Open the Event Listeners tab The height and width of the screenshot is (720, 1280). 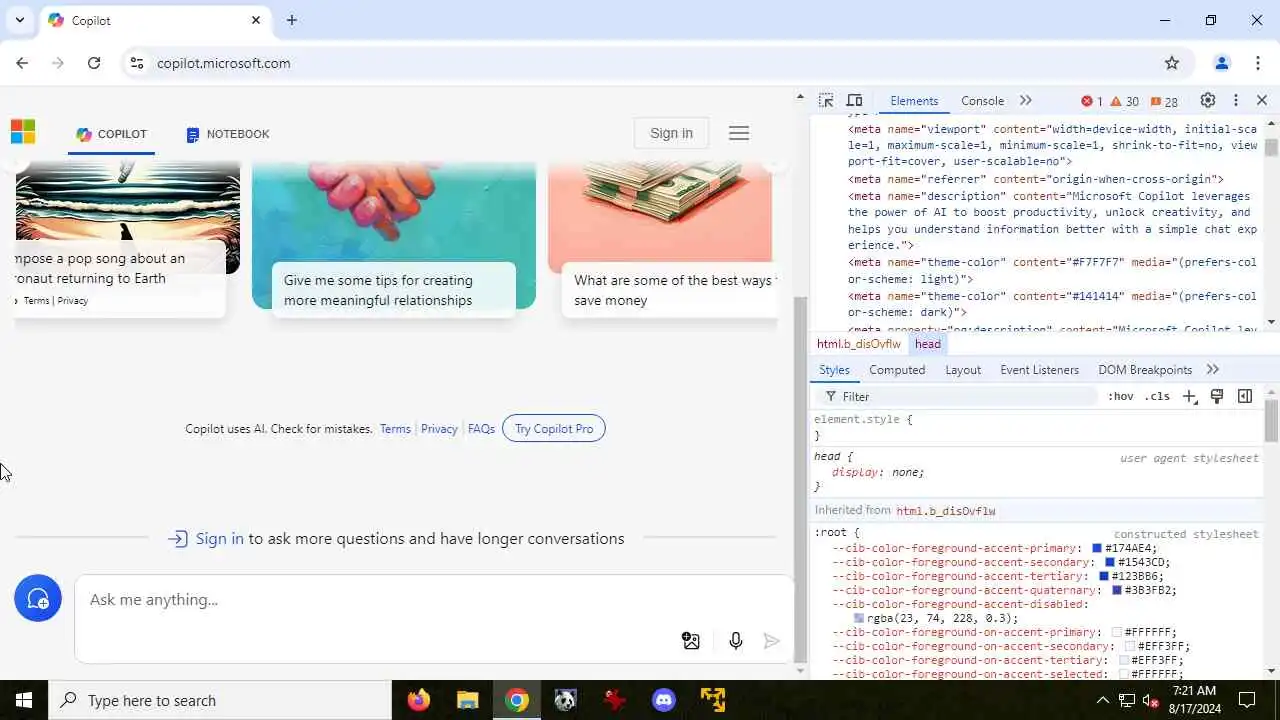coord(1040,370)
